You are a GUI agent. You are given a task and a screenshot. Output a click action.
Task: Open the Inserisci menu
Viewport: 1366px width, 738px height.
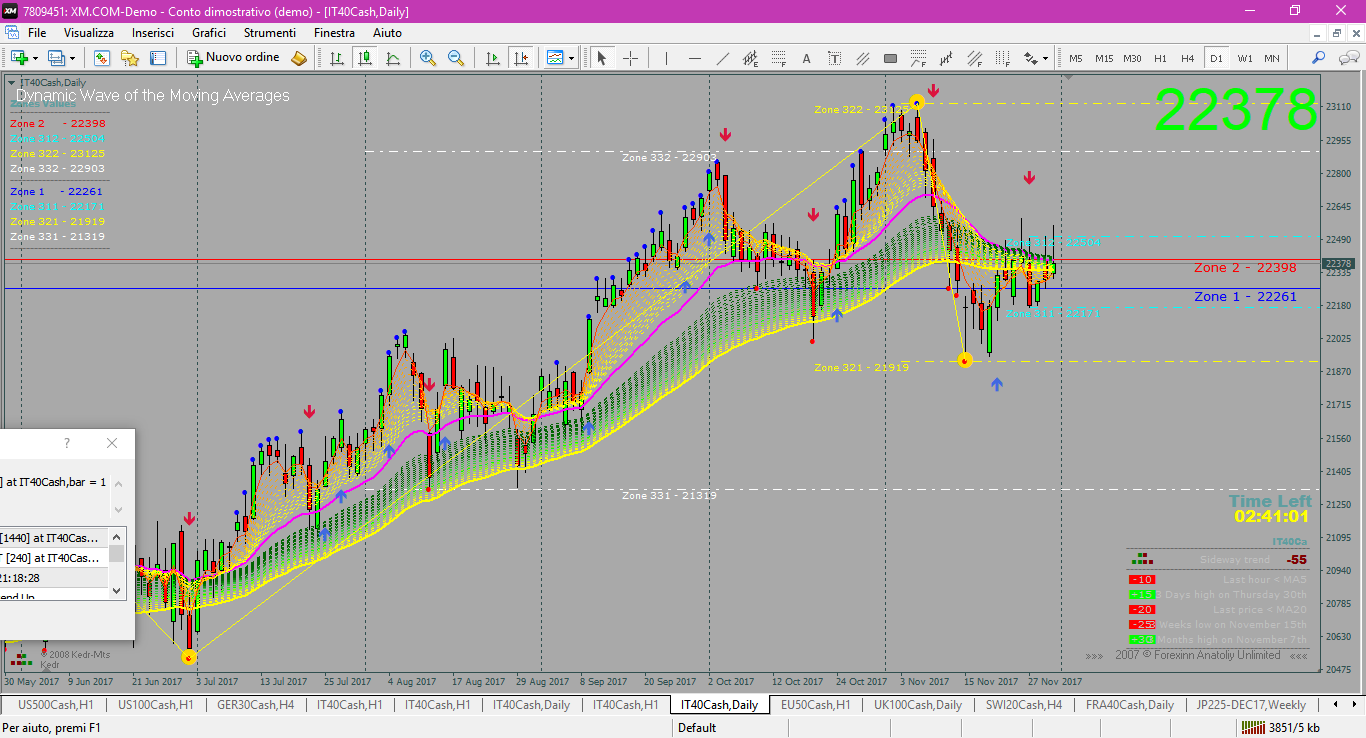pos(153,33)
